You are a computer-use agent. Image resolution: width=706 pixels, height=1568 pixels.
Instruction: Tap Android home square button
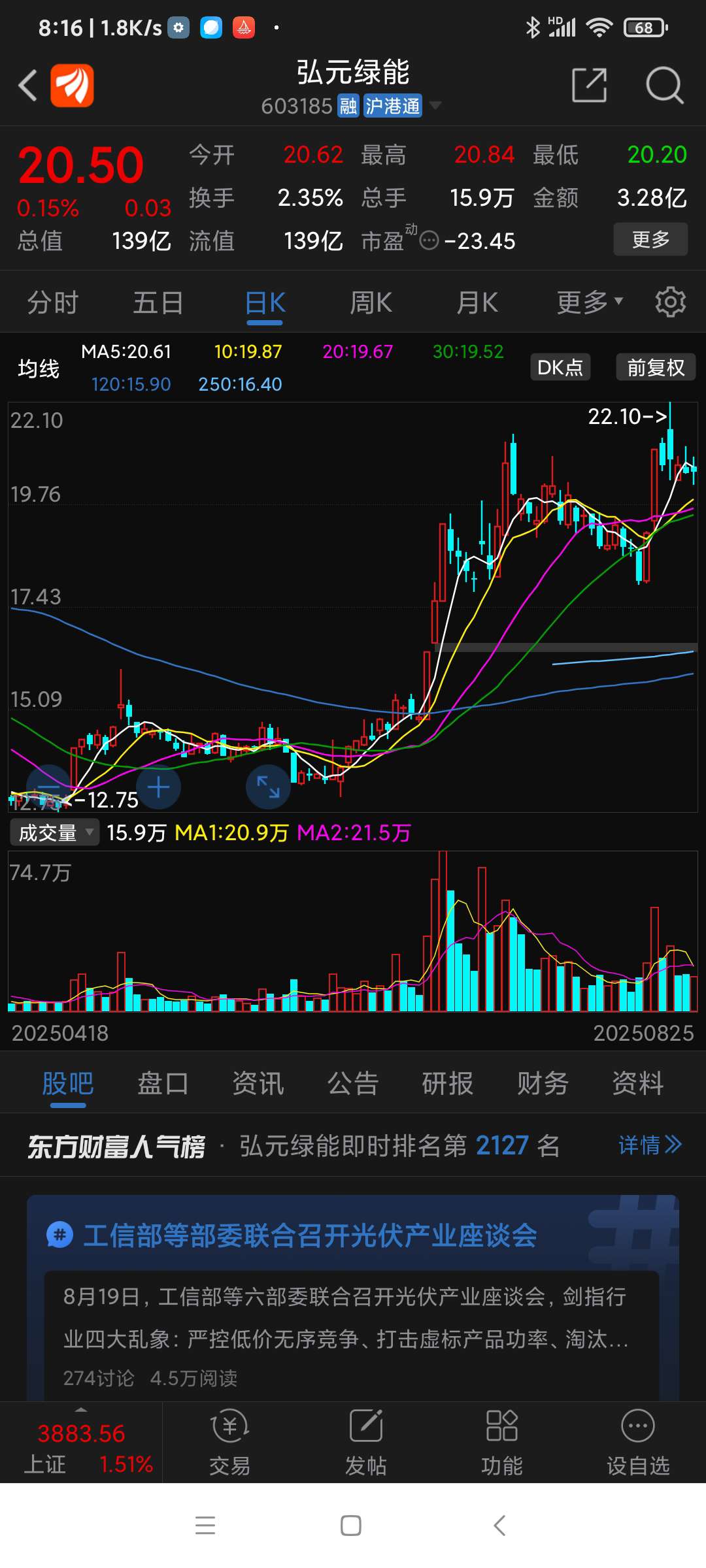tap(351, 1526)
